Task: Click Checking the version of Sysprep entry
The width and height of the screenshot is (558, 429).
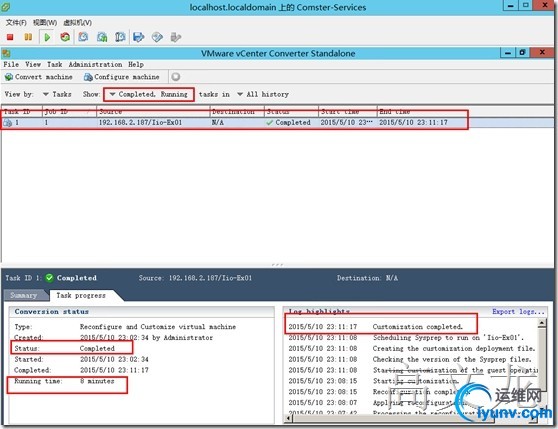Action: pos(410,359)
